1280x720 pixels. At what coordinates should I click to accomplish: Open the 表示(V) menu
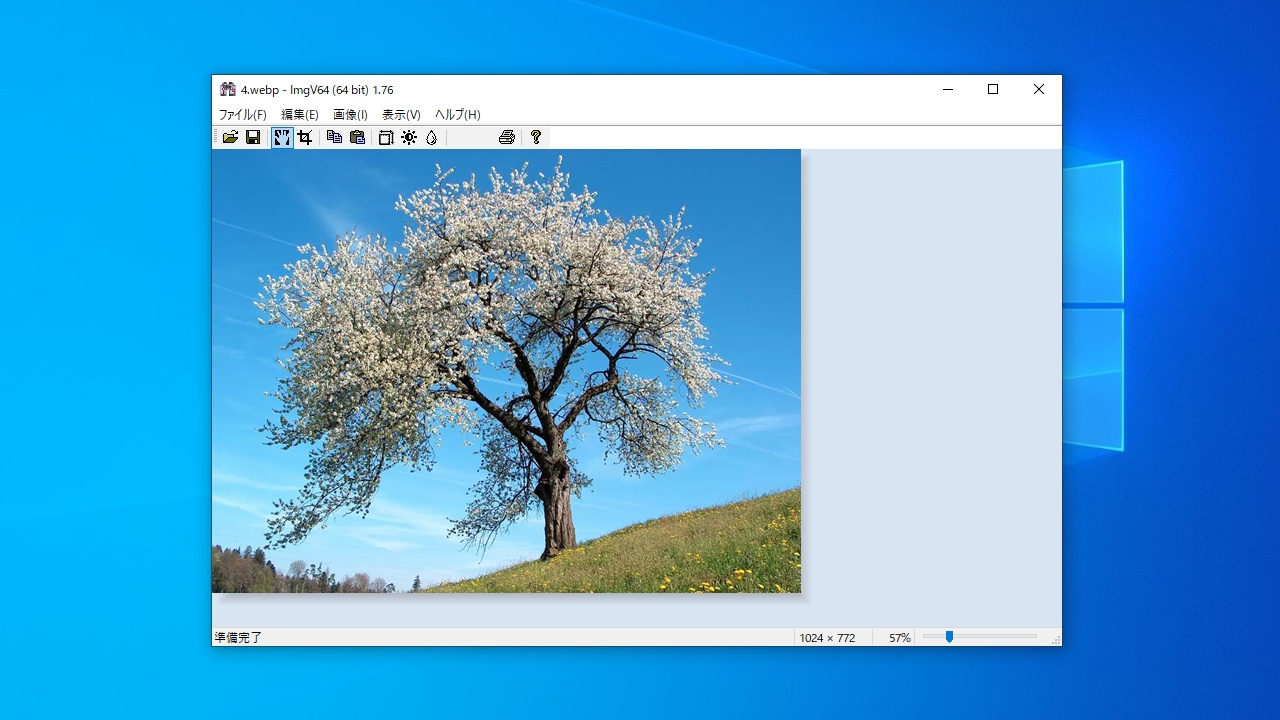(401, 115)
